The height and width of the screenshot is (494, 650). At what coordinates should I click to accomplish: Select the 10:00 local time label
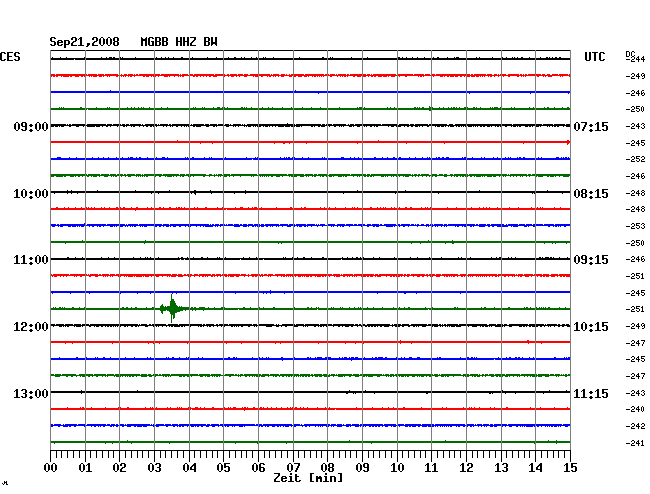pyautogui.click(x=31, y=194)
